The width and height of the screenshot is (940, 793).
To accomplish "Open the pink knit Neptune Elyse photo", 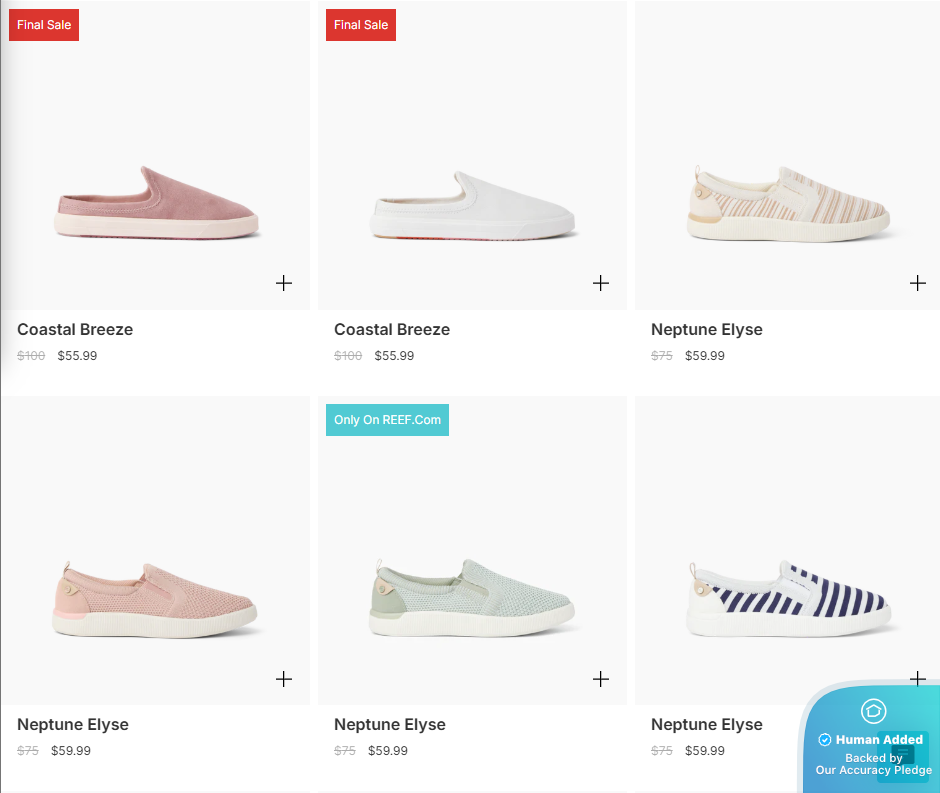I will pos(158,598).
